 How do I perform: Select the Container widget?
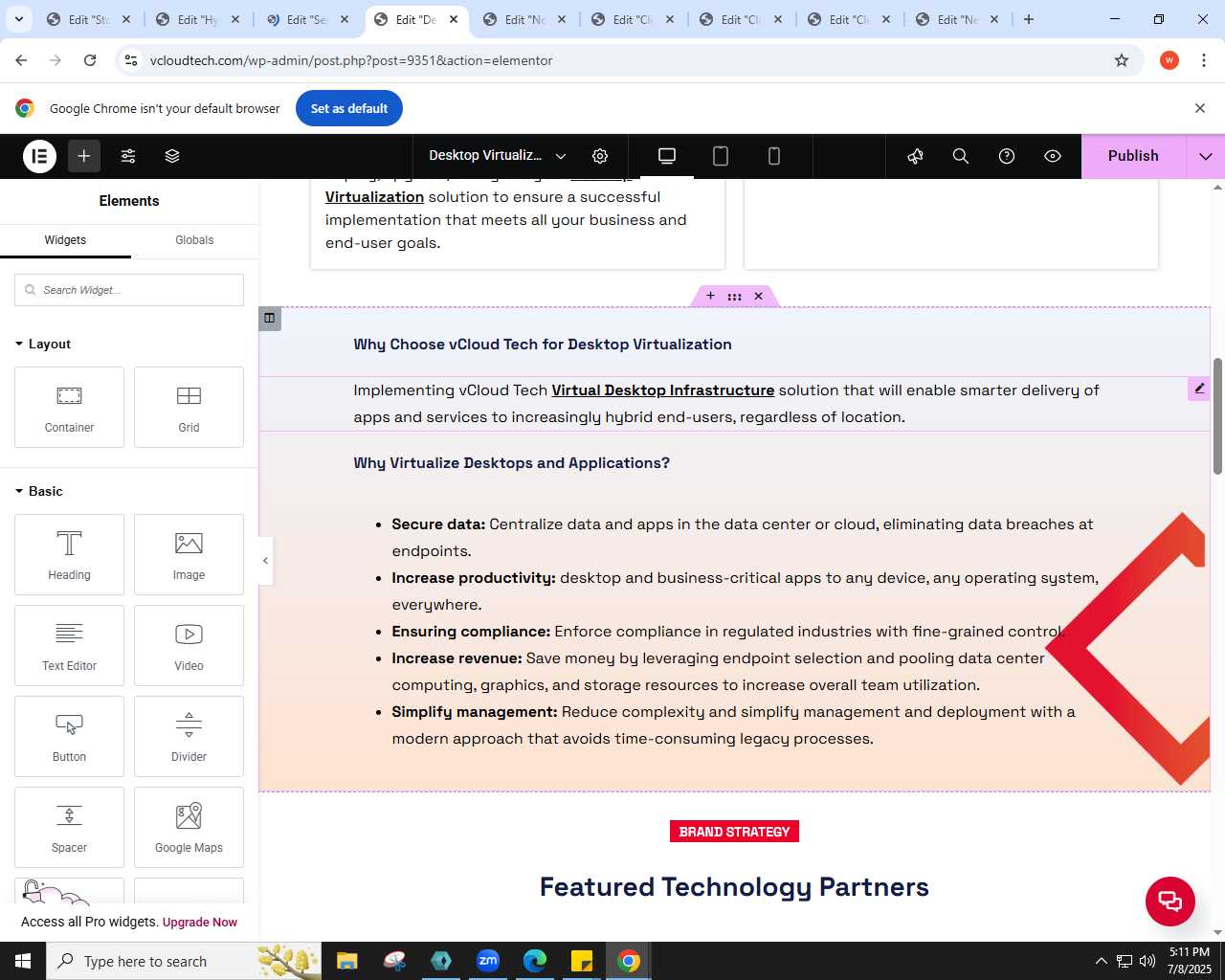coord(69,407)
